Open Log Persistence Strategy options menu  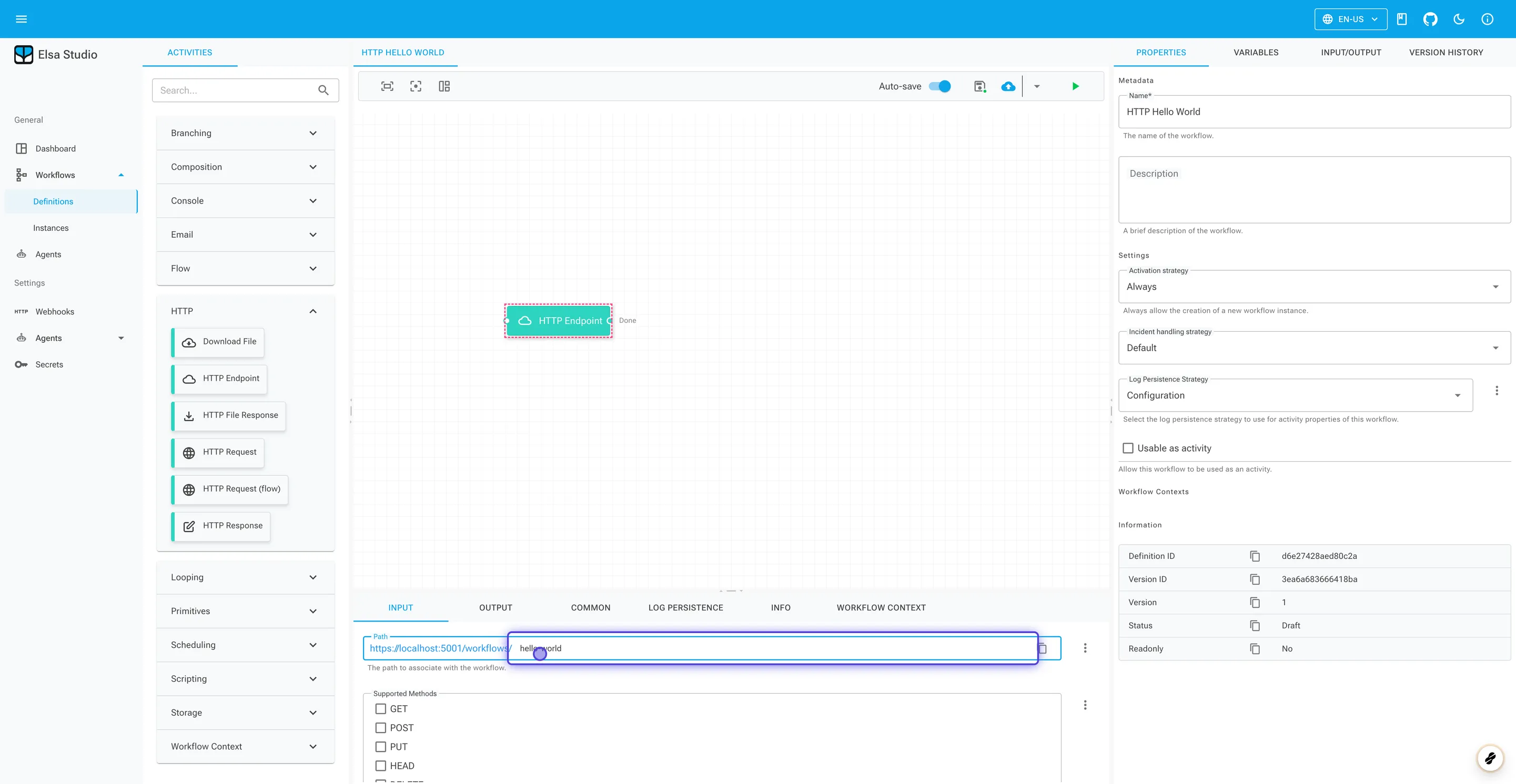[x=1497, y=391]
